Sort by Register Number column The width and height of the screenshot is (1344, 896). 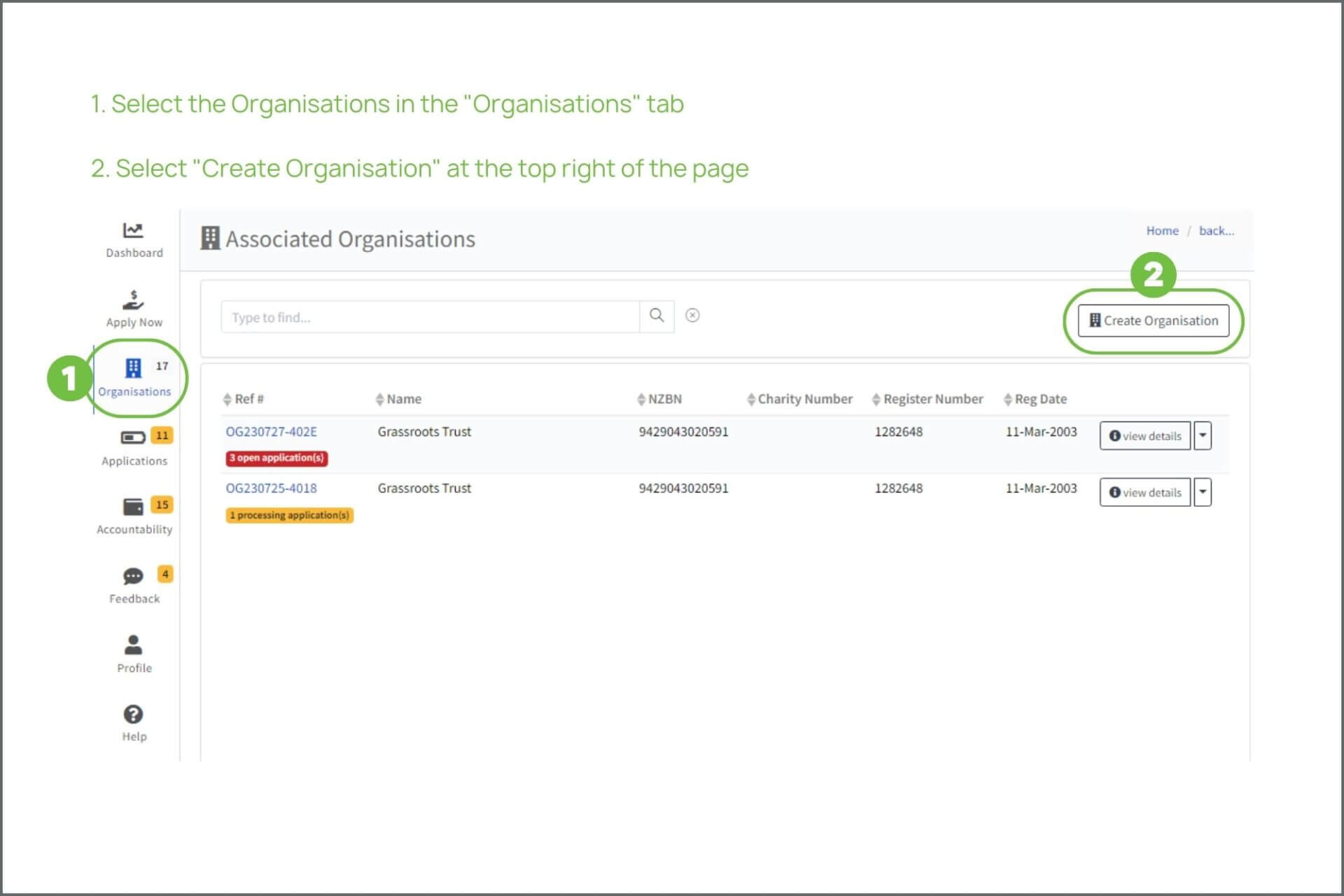point(927,399)
